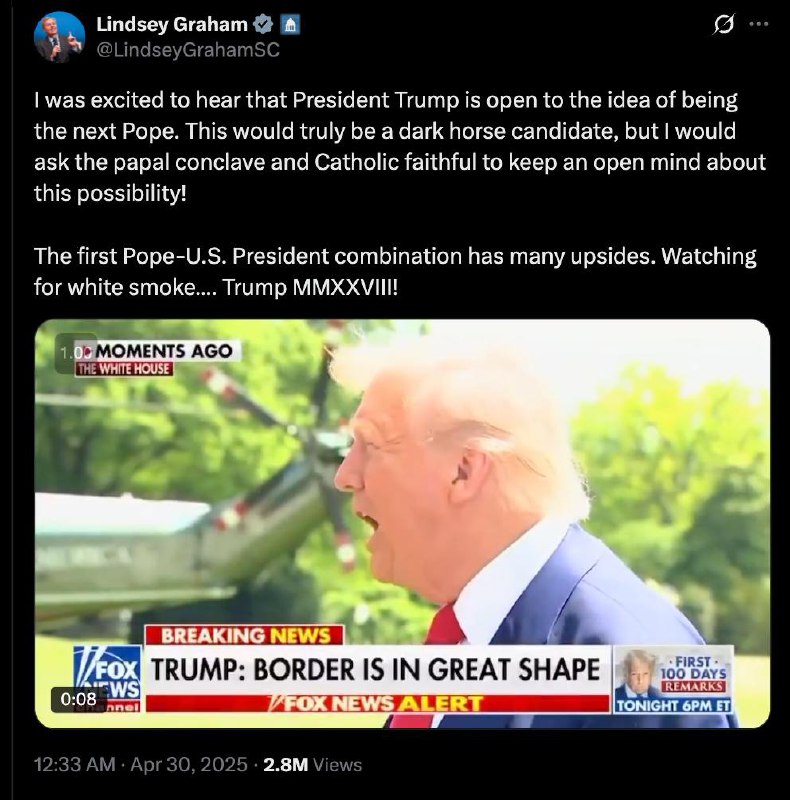This screenshot has height=800, width=790.
Task: Click the blue verified checkmark badge
Action: [263, 24]
